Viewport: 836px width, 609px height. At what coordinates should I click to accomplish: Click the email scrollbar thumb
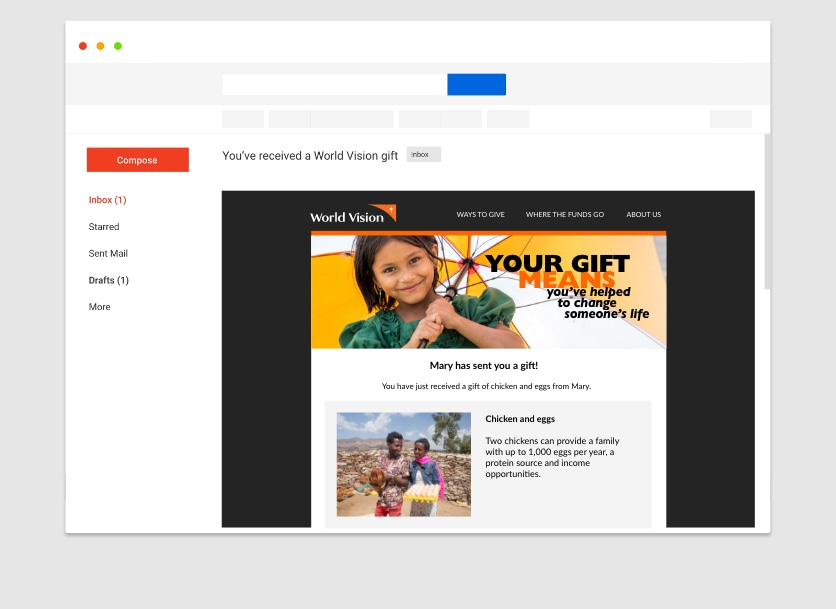pos(767,212)
